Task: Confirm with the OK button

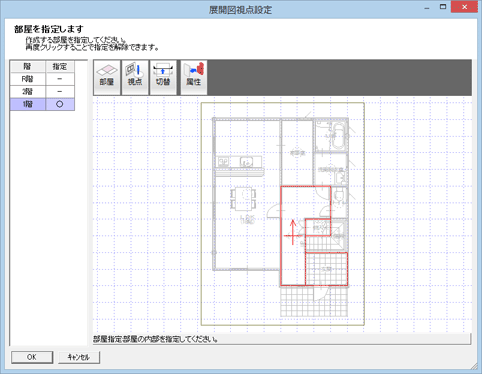Action: [x=32, y=357]
